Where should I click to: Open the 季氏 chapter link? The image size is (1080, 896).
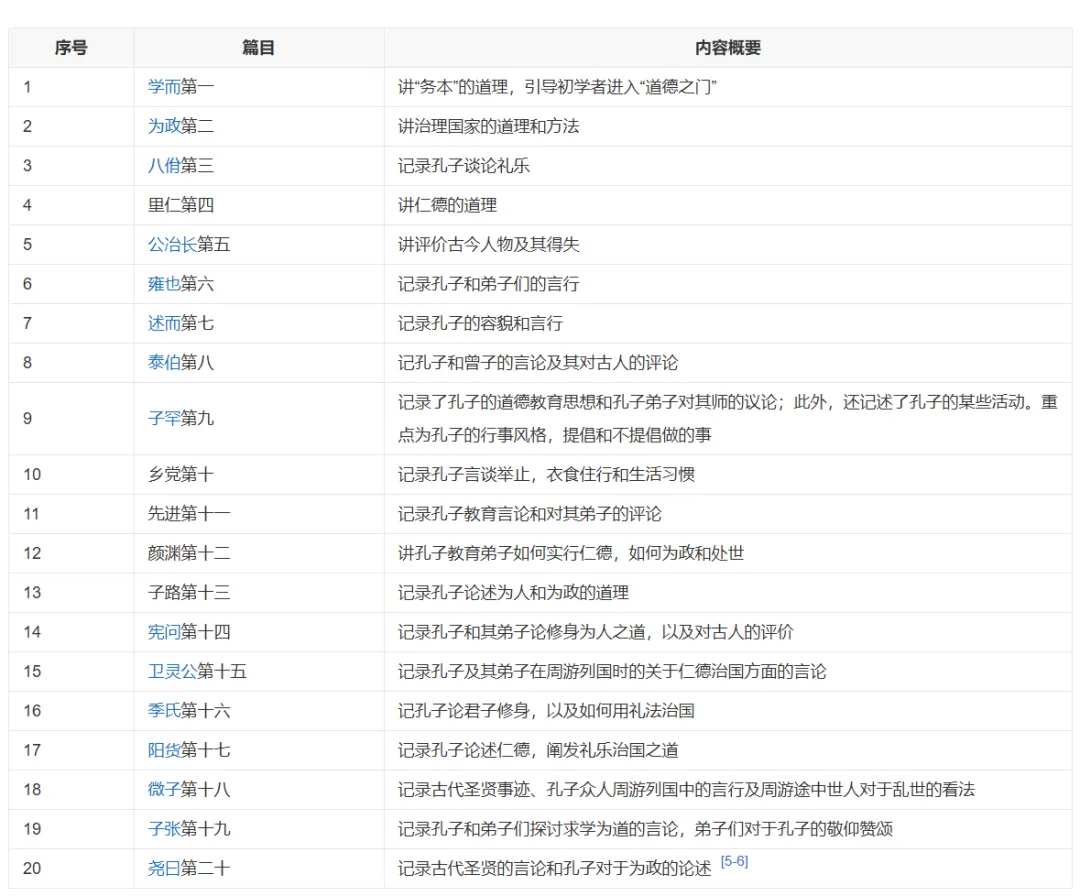click(164, 710)
